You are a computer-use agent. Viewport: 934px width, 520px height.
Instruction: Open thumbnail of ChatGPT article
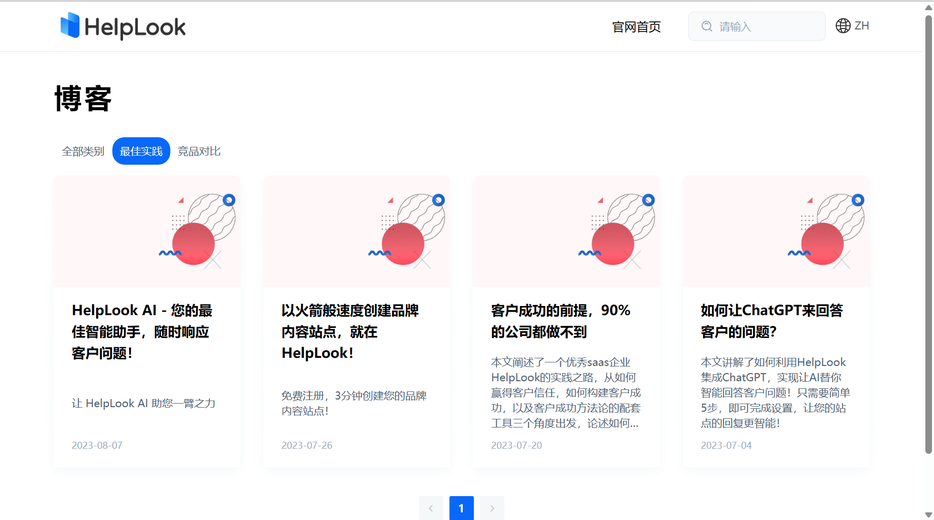click(x=776, y=232)
